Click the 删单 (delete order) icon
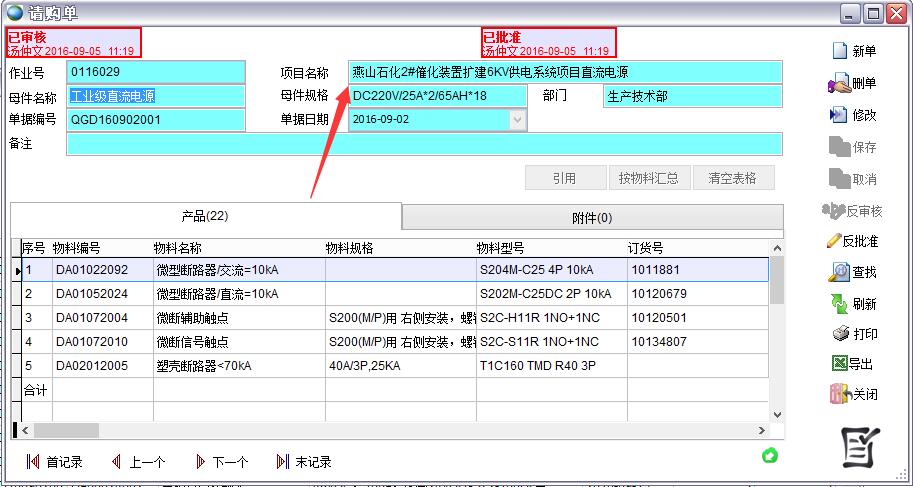Viewport: 913px width, 487px height. [838, 83]
